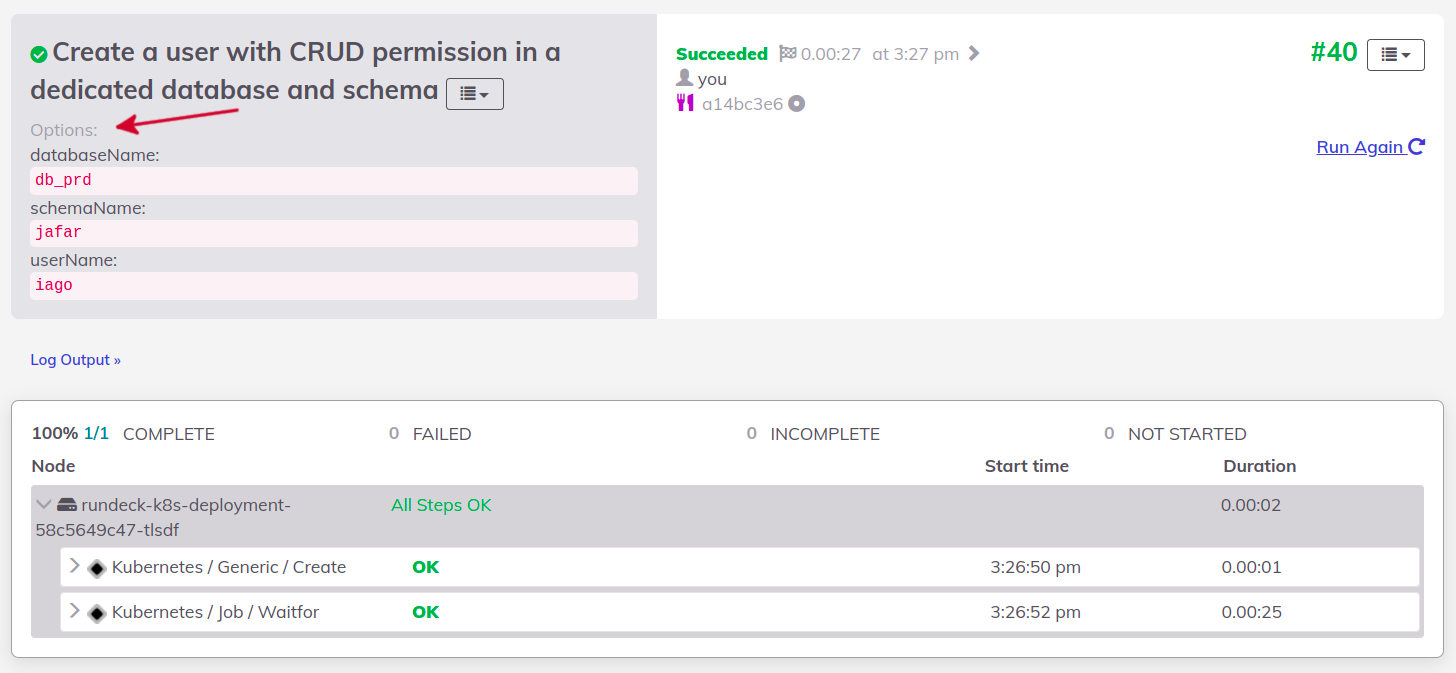Open the execution #40 actions dropdown

tap(1395, 55)
